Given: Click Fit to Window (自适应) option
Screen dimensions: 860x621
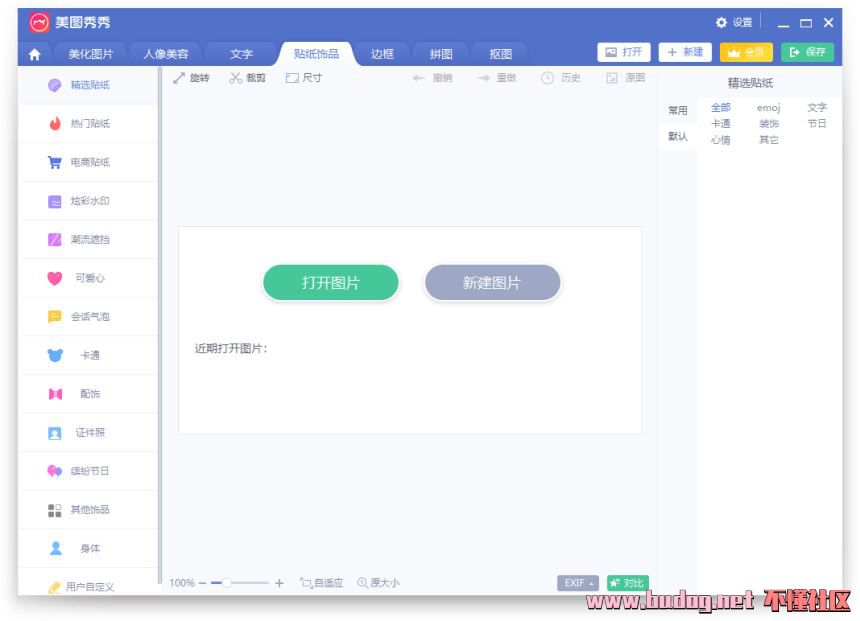Looking at the screenshot, I should (322, 583).
